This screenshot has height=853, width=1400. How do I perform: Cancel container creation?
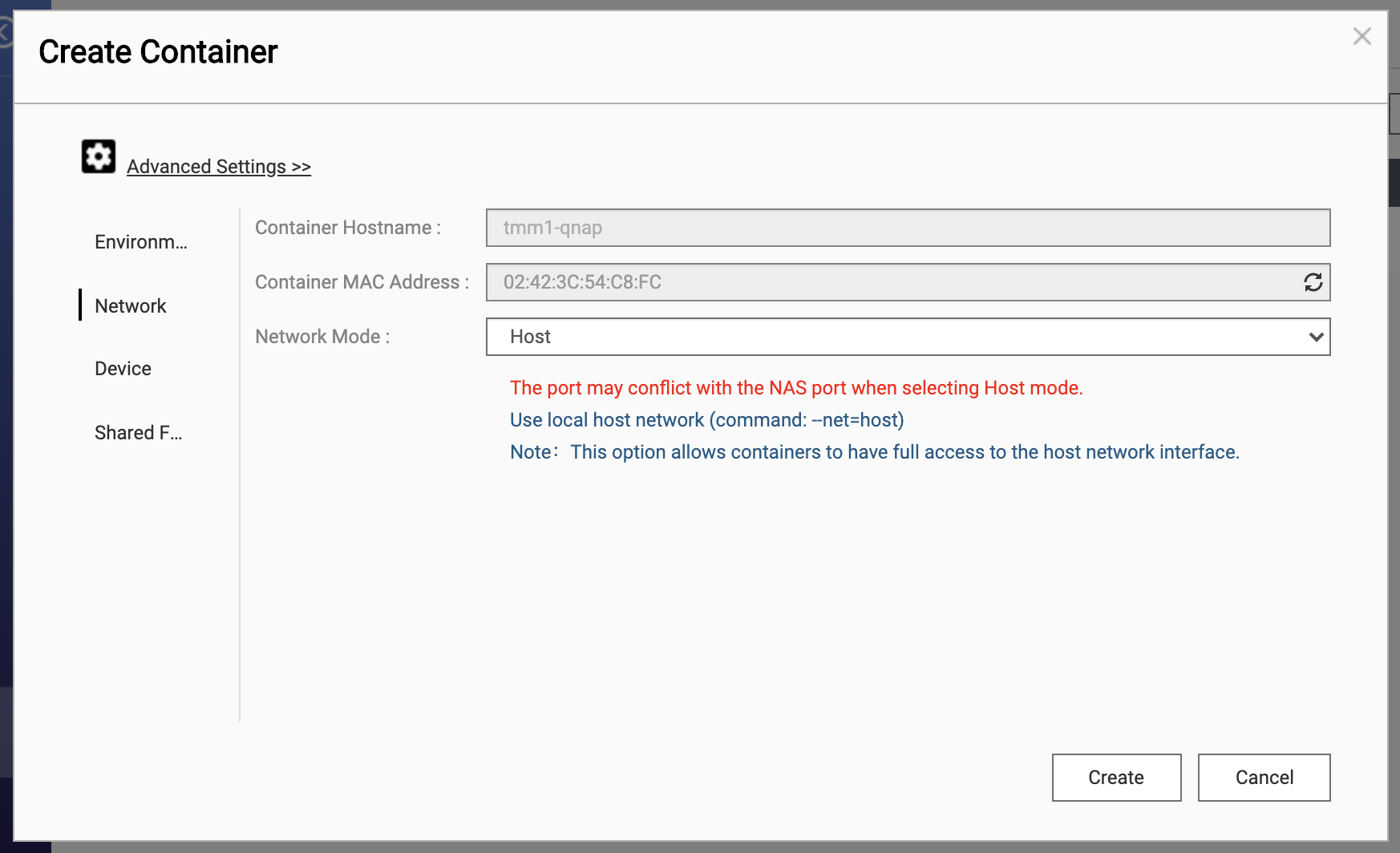1264,777
